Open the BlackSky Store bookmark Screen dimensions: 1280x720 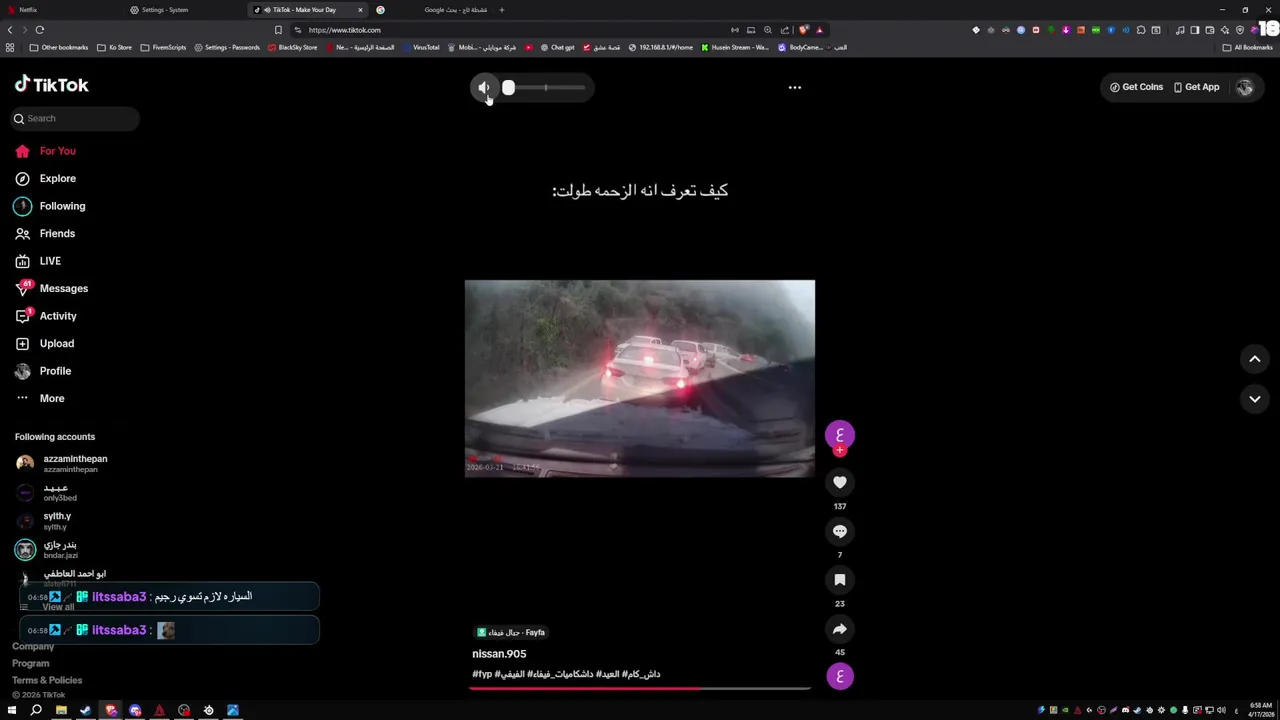coord(292,47)
